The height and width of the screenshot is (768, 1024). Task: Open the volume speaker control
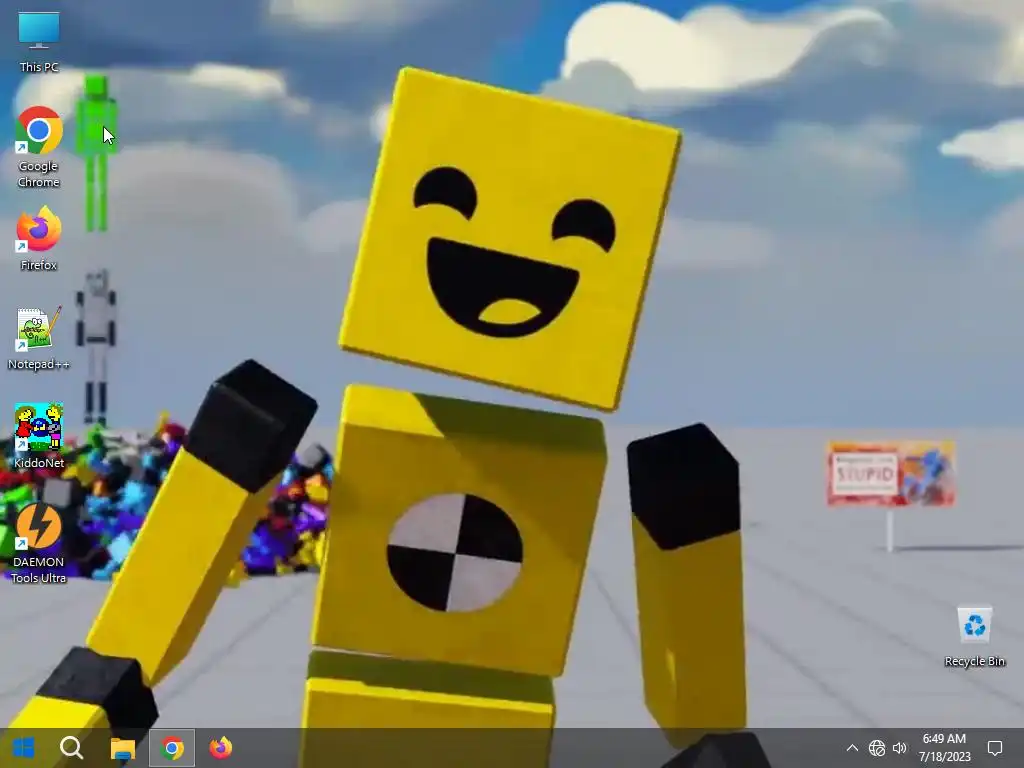coord(900,748)
